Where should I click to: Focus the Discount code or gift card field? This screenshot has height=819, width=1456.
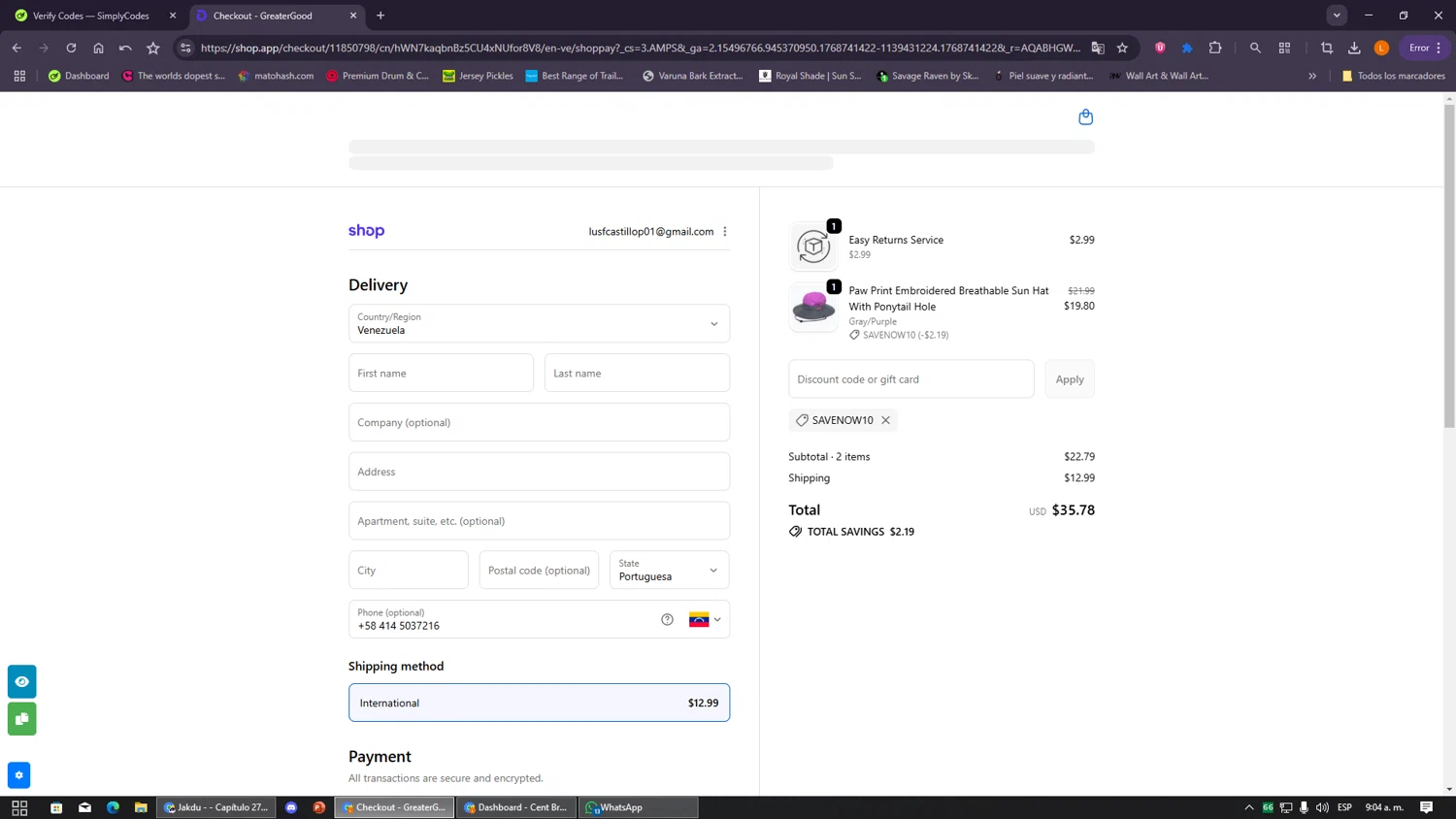pos(910,379)
